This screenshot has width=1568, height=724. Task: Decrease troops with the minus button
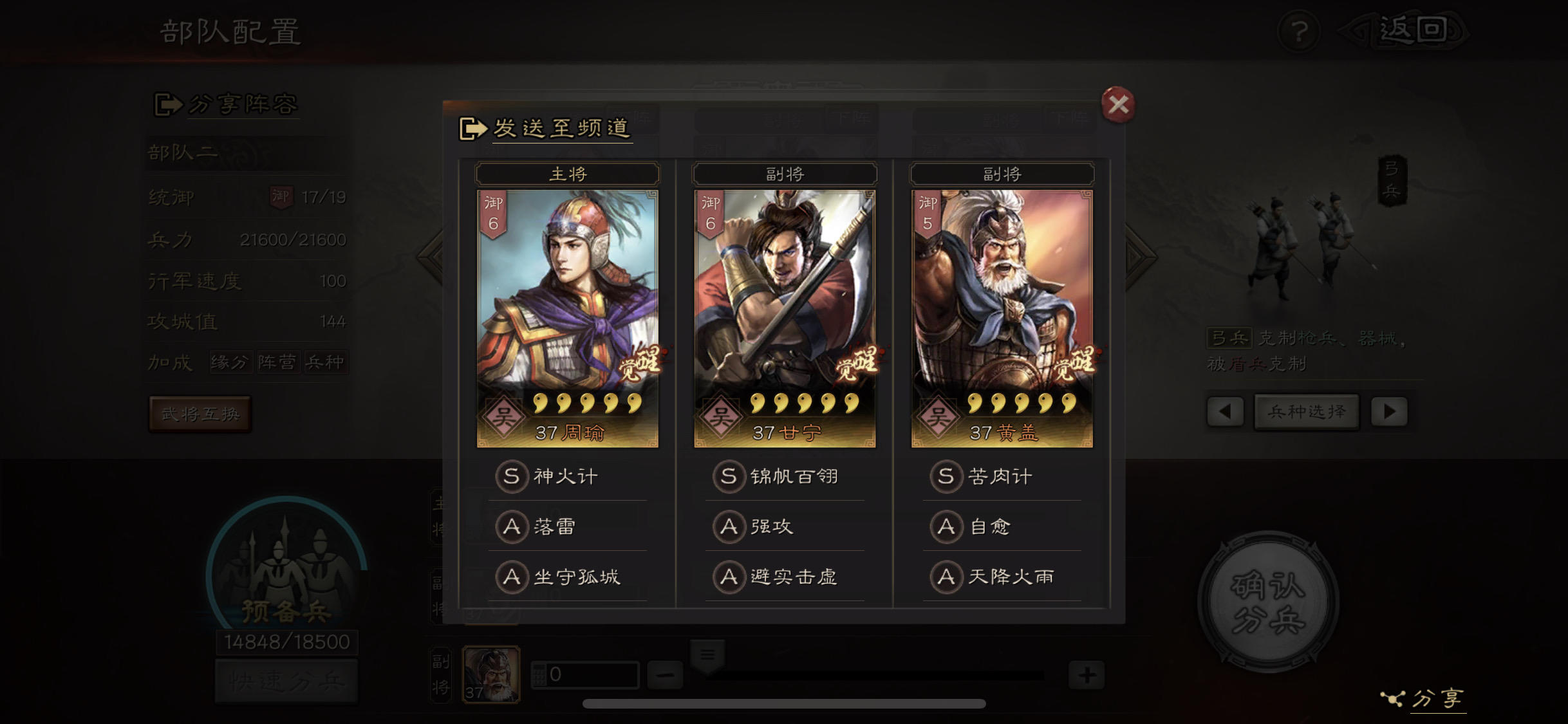665,675
